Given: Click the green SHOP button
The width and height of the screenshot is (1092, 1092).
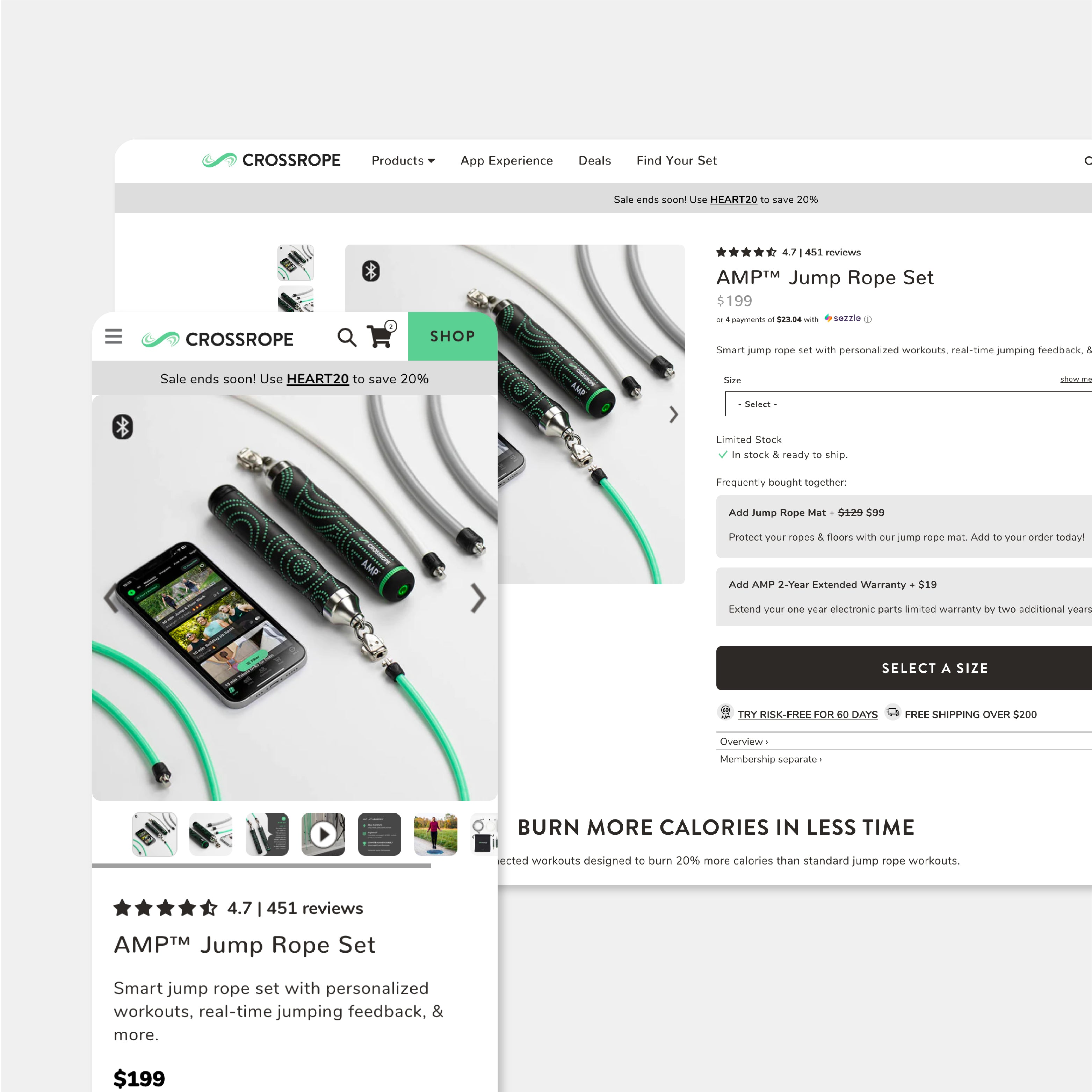Looking at the screenshot, I should [x=453, y=336].
